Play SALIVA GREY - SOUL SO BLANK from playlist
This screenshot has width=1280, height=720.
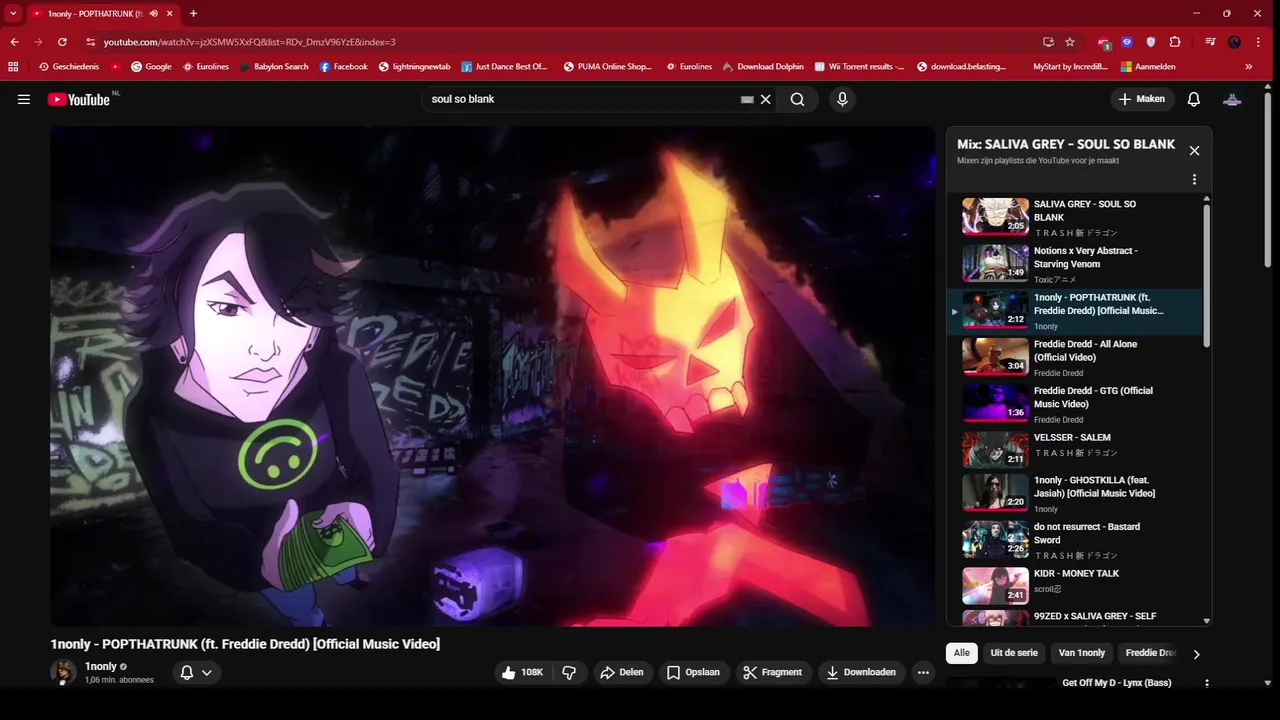pyautogui.click(x=1074, y=217)
